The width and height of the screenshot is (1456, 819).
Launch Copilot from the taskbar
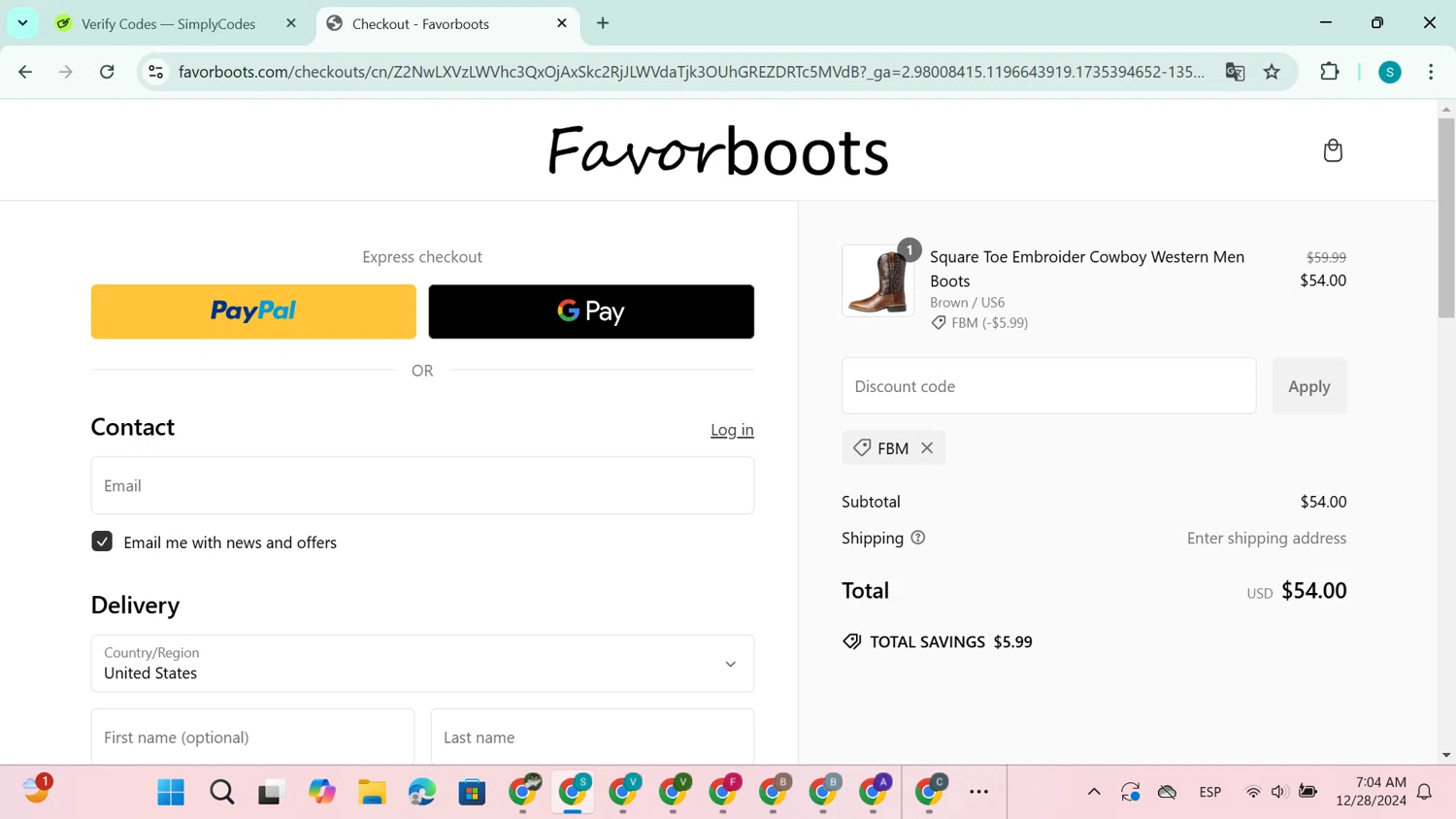[x=321, y=793]
